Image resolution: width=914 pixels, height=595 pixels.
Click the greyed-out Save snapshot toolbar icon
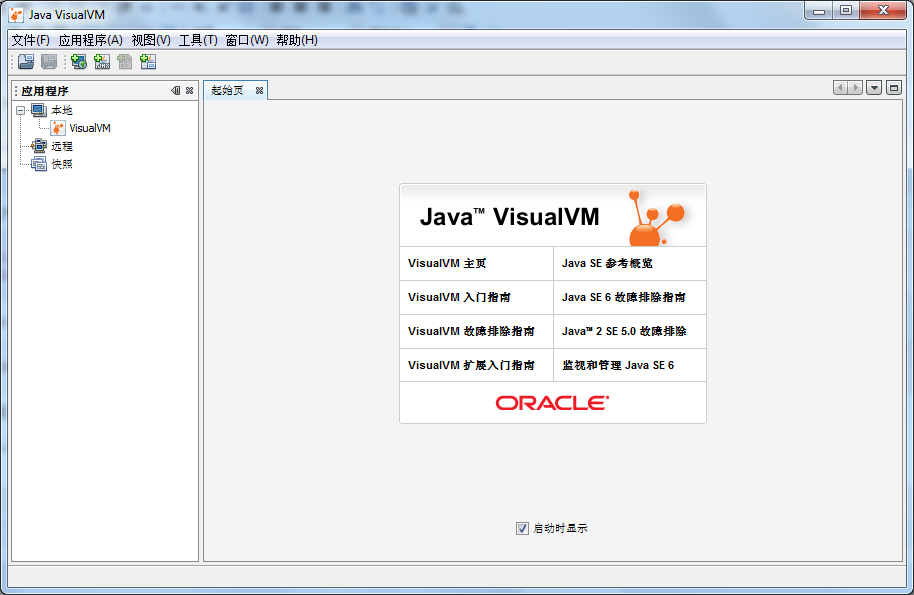pyautogui.click(x=49, y=62)
